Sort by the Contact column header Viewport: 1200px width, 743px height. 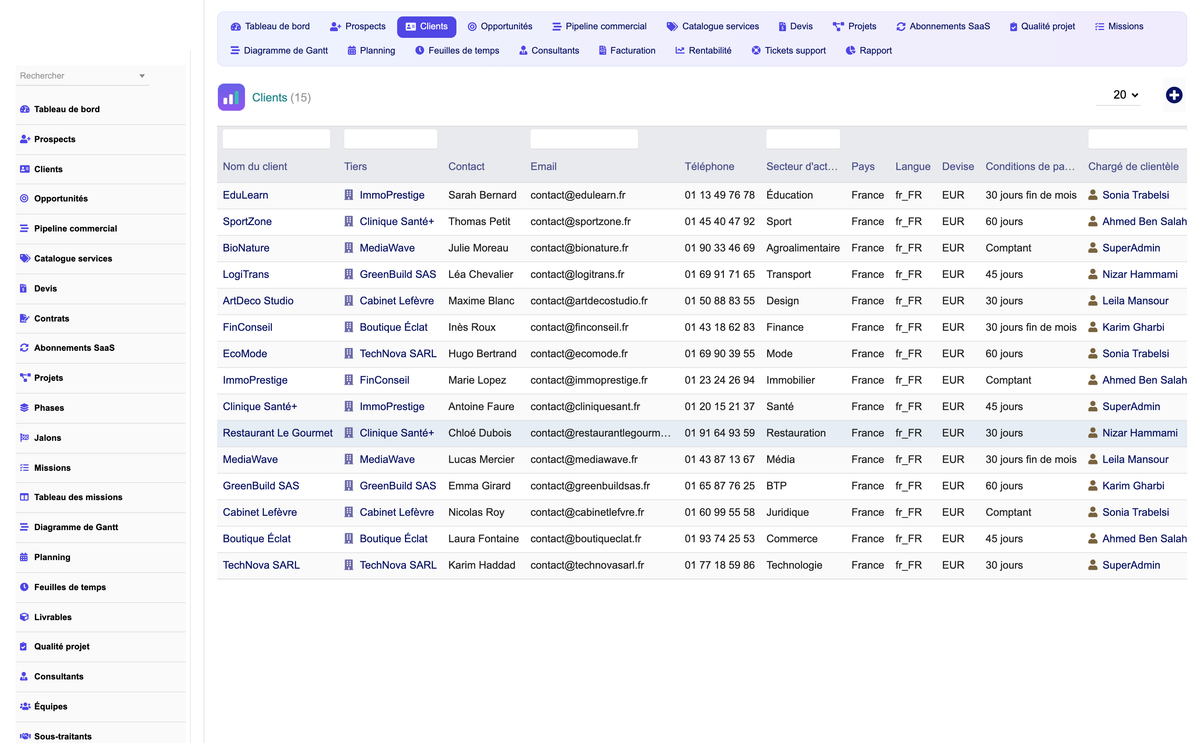pyautogui.click(x=466, y=167)
